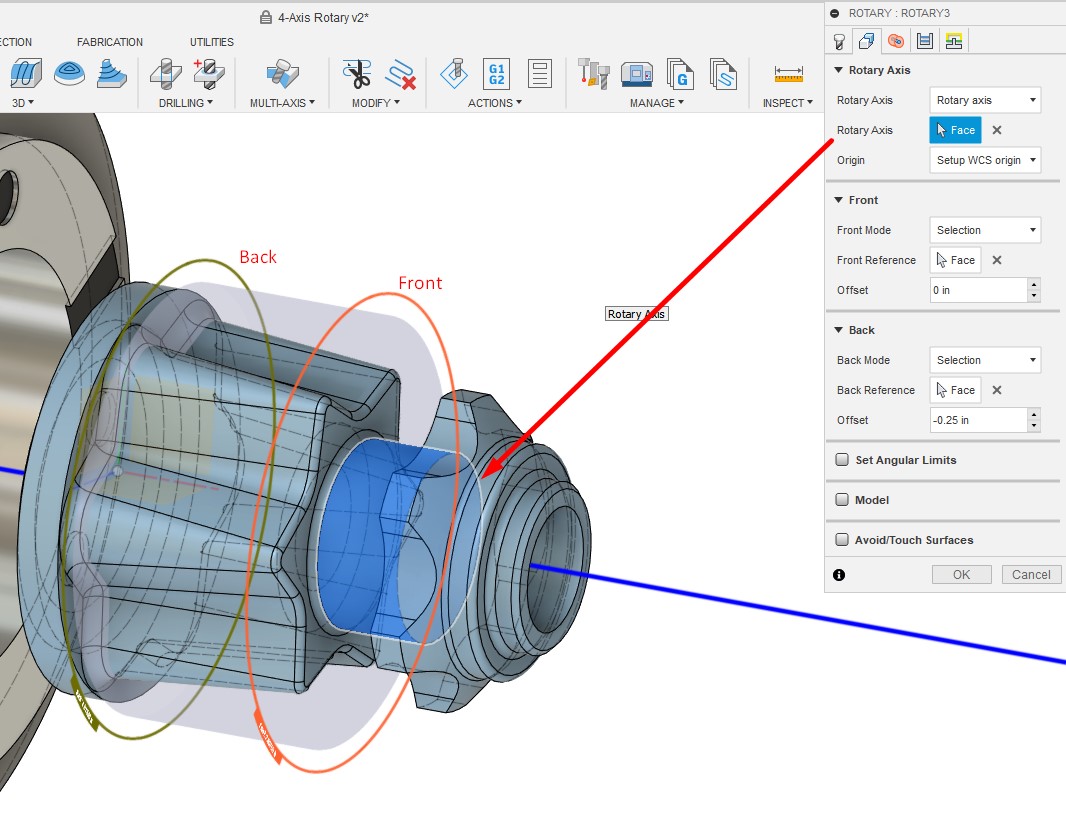Screen dimensions: 1066x817
Task: Open the ACTIONS dropdown menu
Action: point(494,103)
